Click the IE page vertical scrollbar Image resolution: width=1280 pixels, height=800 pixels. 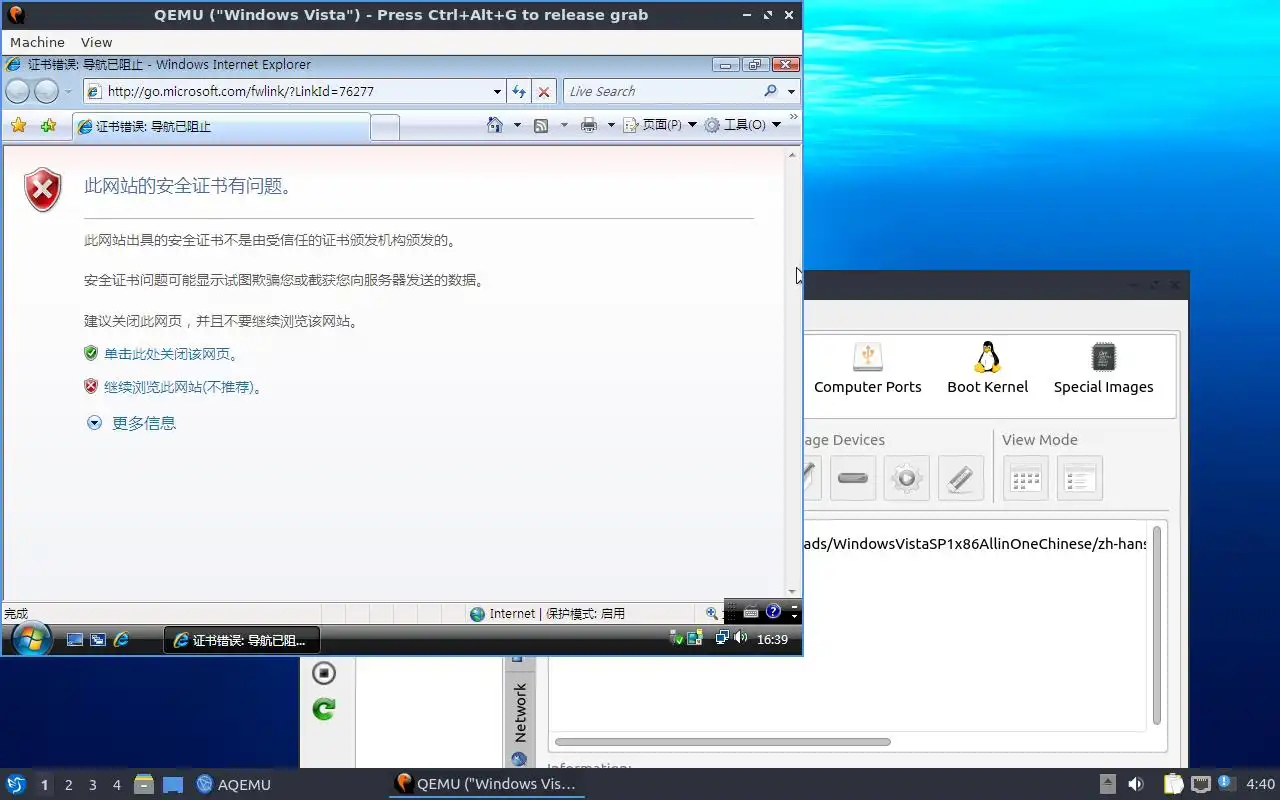793,372
